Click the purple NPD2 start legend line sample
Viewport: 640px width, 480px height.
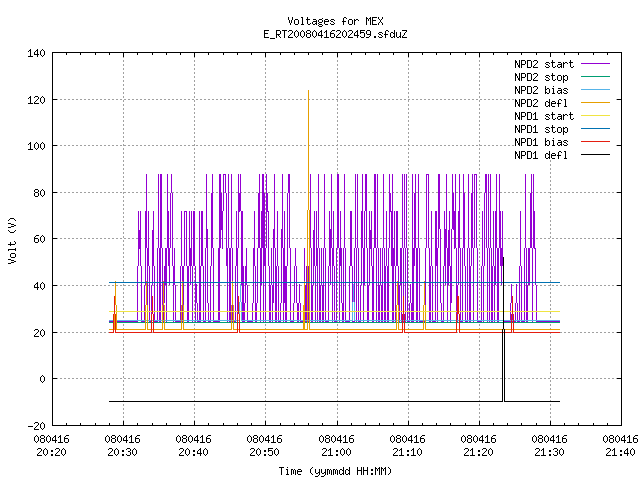tap(595, 64)
